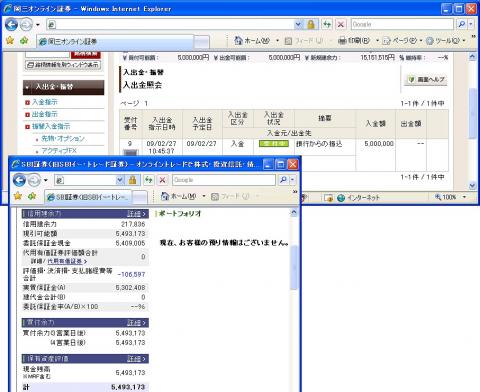The height and width of the screenshot is (392, 480).
Task: Click Add to Favorites icon in top window
Action: [x=24, y=41]
